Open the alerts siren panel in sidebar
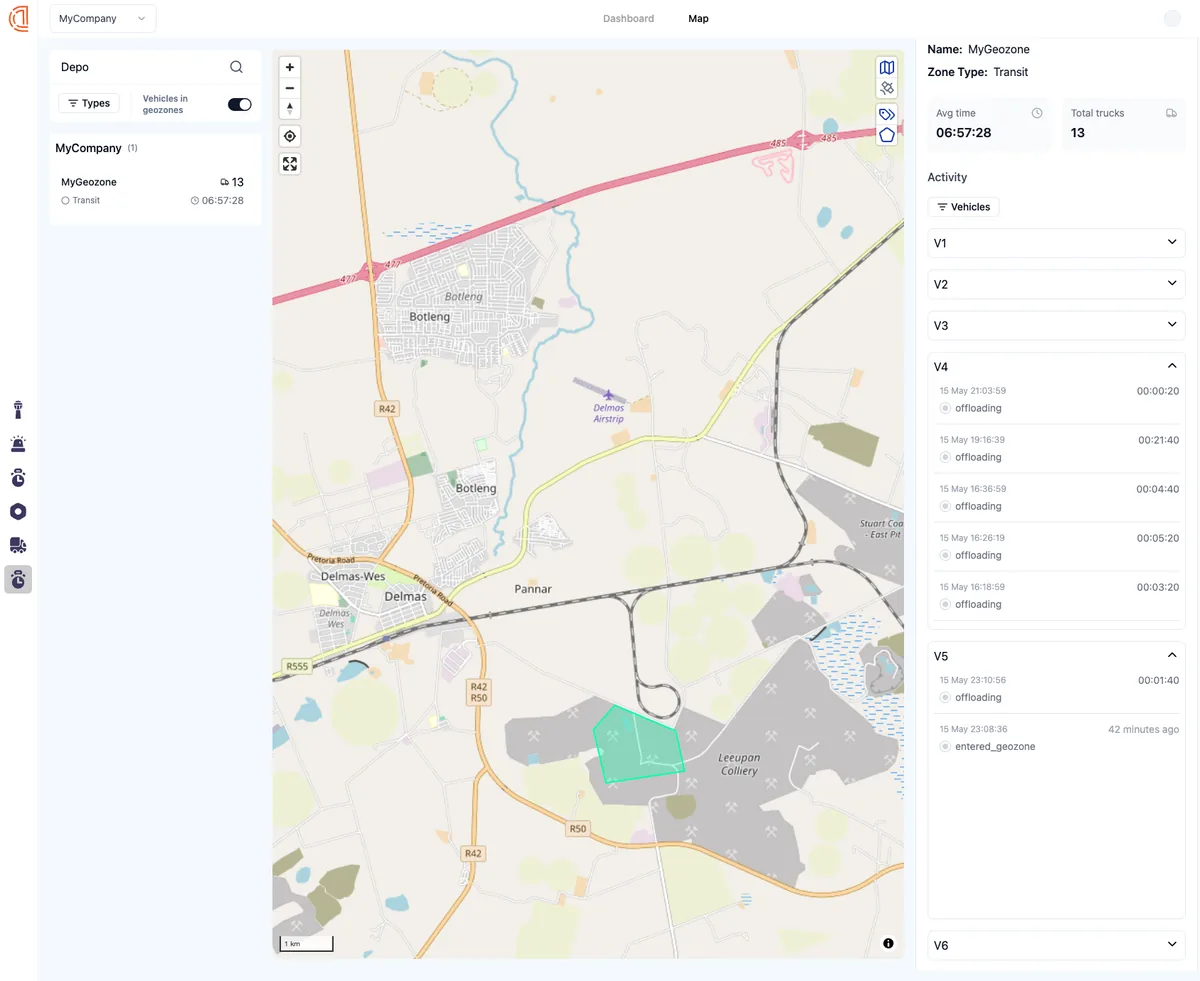 (17, 443)
